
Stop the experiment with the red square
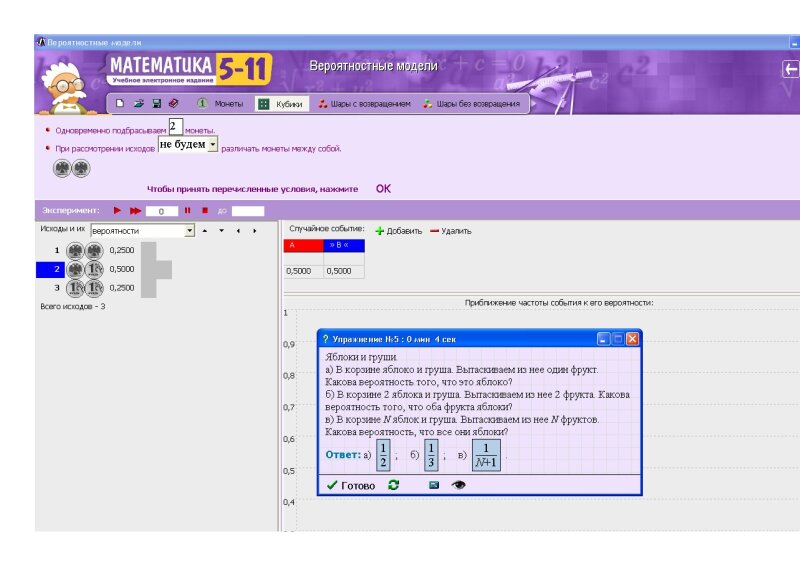pos(204,211)
